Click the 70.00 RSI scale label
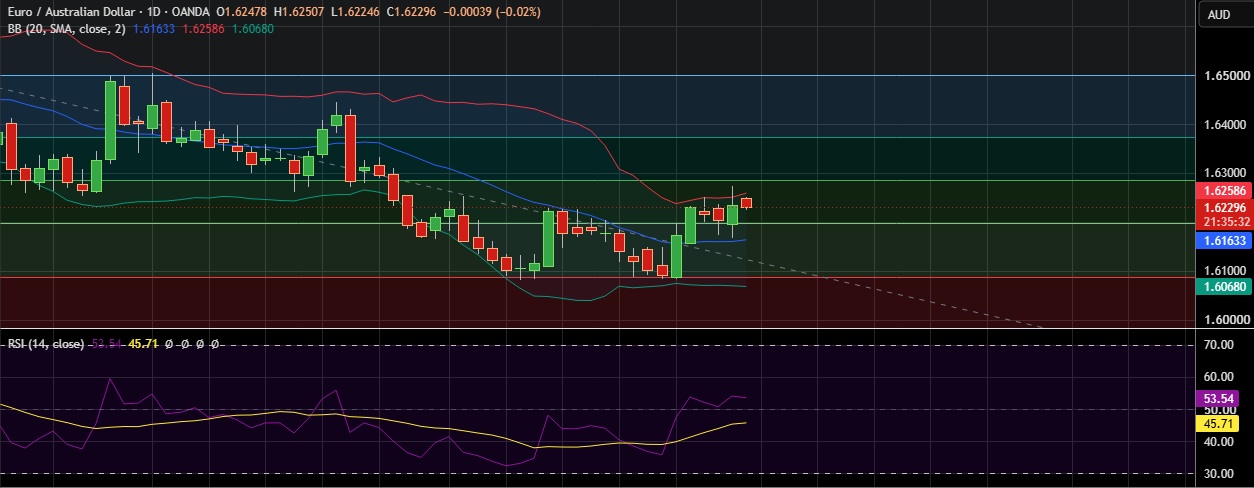This screenshot has height=488, width=1254. [1218, 345]
